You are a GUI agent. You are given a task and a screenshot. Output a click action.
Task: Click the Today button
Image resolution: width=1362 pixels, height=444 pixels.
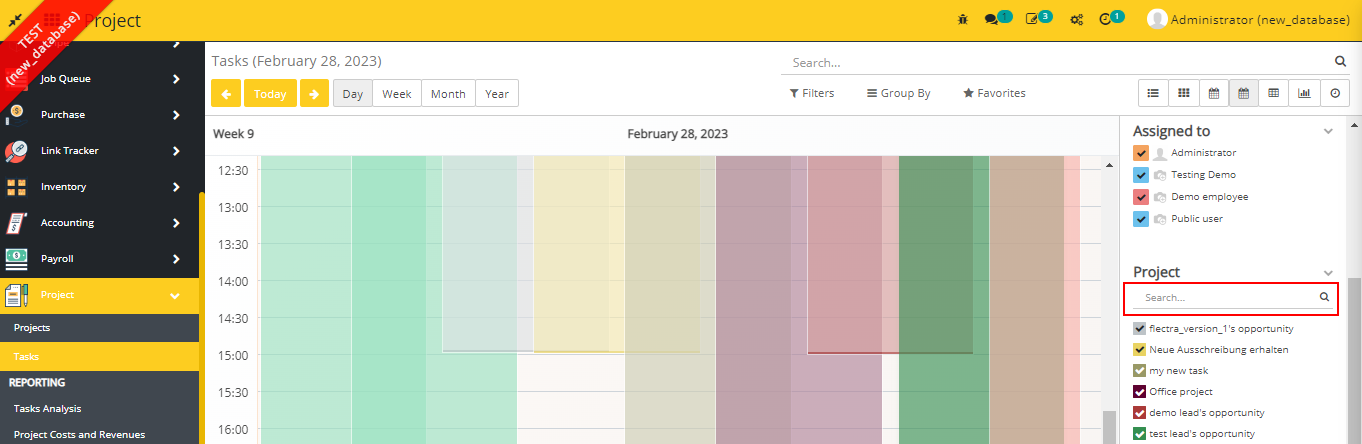coord(270,93)
